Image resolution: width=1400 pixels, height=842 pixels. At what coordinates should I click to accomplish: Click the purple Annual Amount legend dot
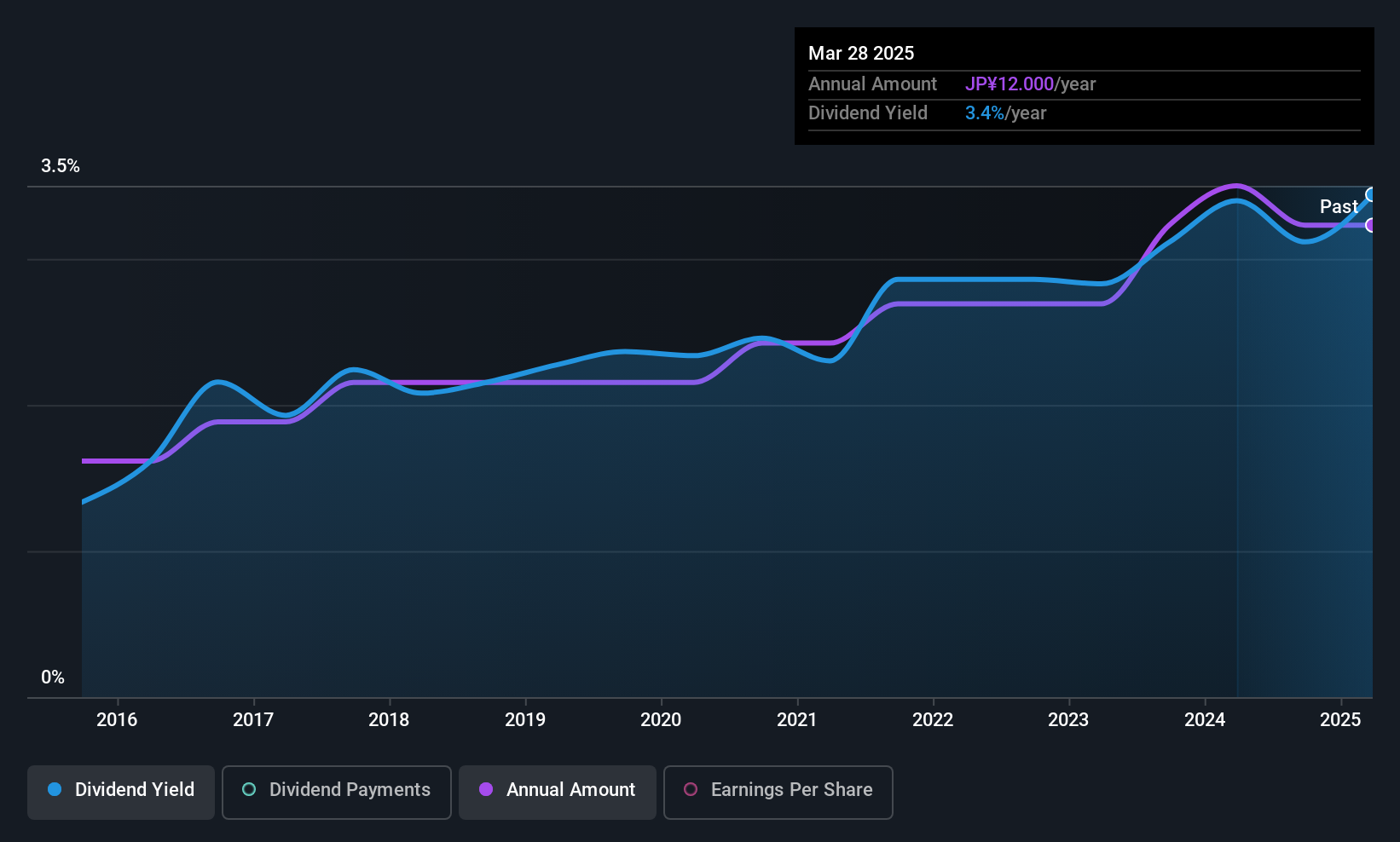click(x=486, y=789)
